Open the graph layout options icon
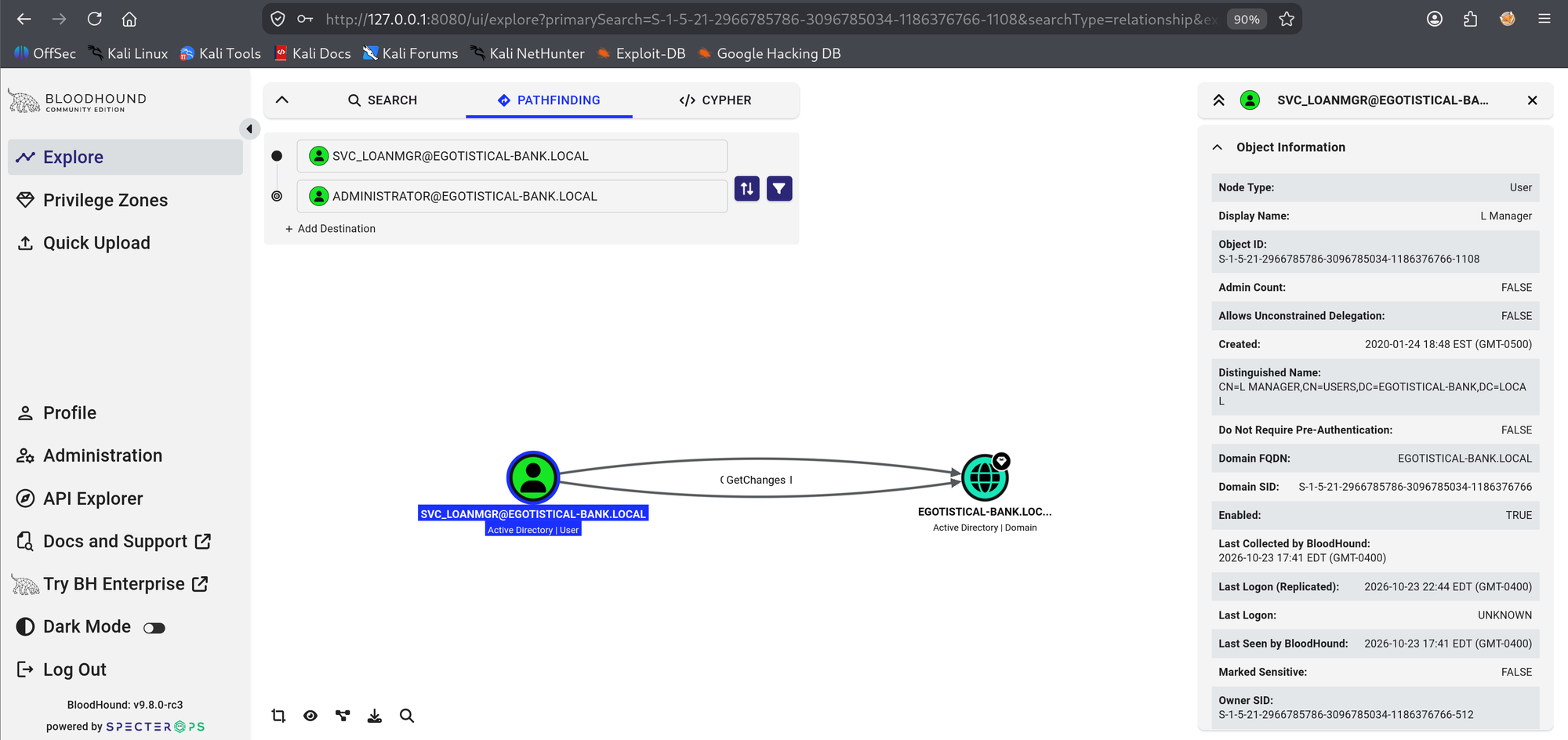1568x740 pixels. click(x=343, y=716)
